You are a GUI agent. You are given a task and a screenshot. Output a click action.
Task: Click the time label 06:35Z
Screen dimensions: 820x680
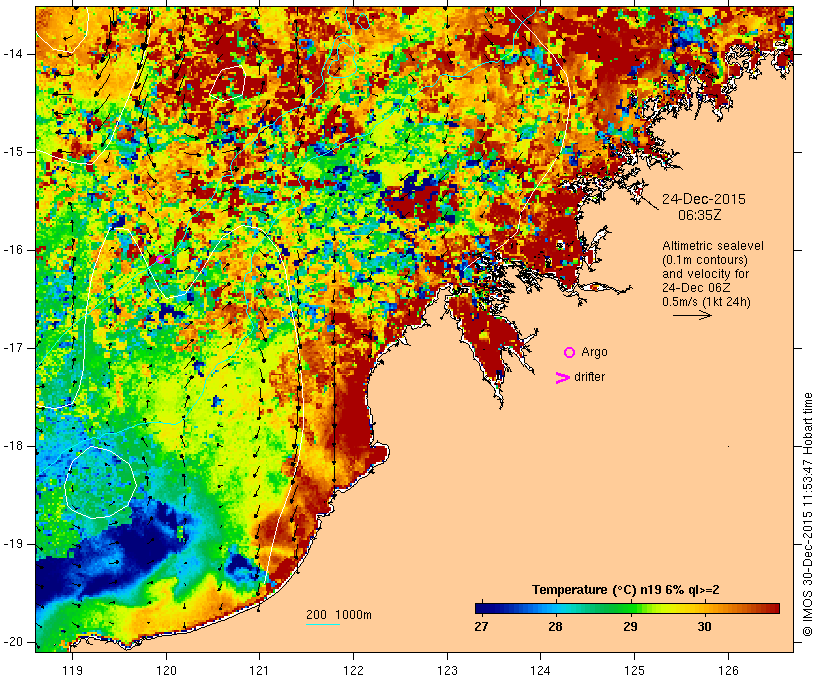(x=699, y=215)
